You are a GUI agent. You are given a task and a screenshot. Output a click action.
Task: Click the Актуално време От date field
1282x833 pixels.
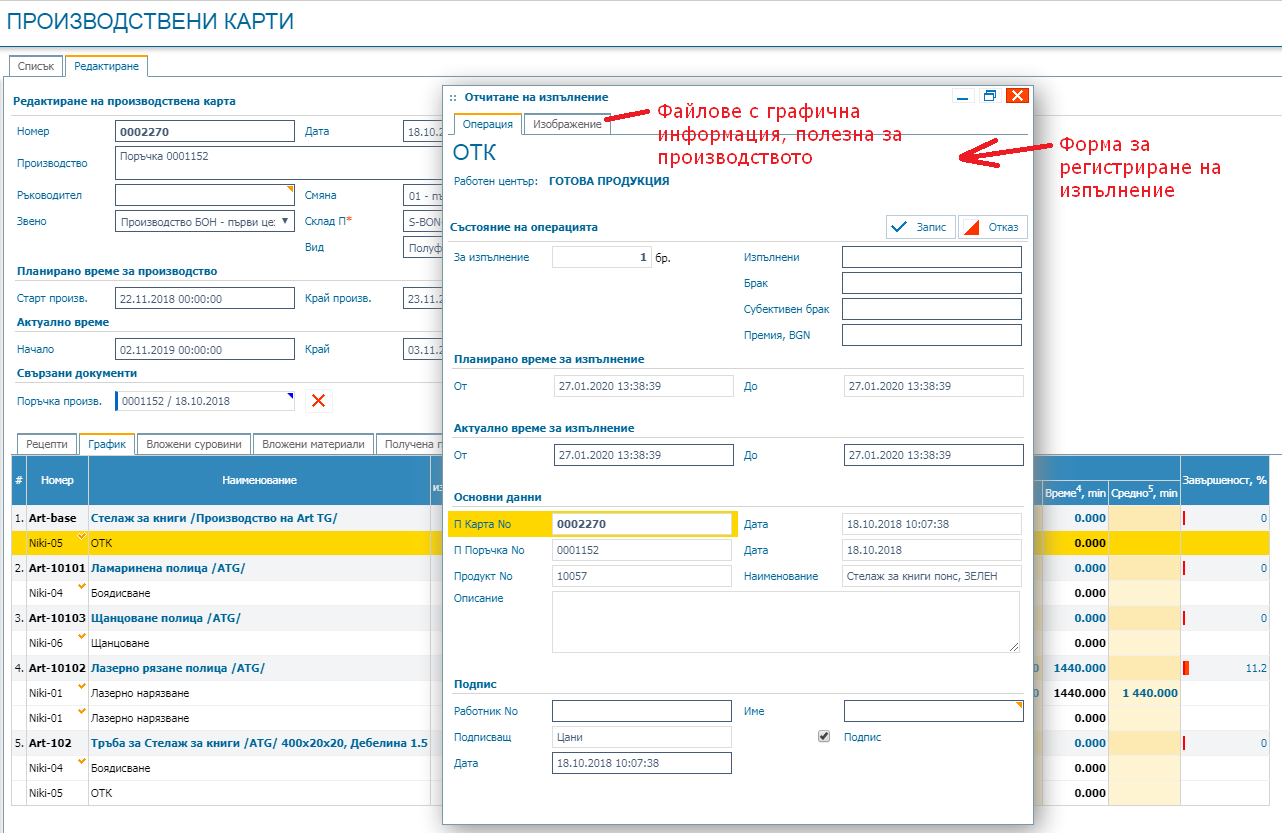click(644, 455)
